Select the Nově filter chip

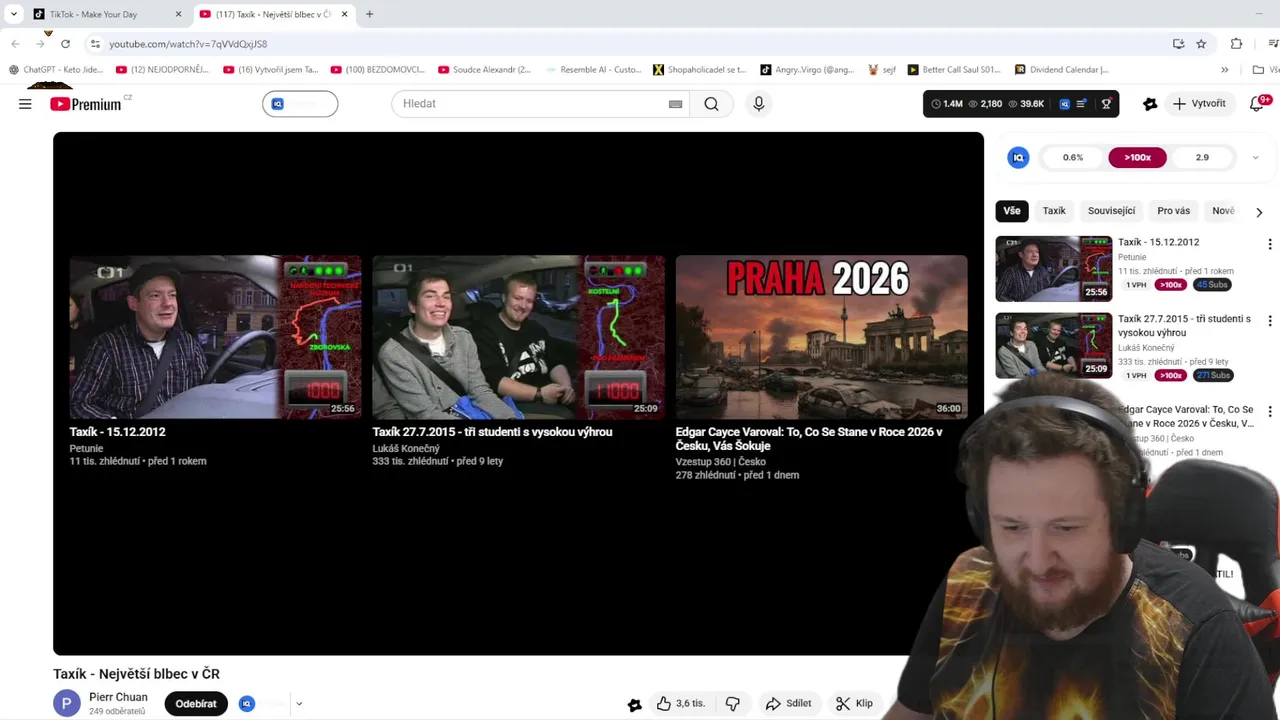pyautogui.click(x=1223, y=211)
